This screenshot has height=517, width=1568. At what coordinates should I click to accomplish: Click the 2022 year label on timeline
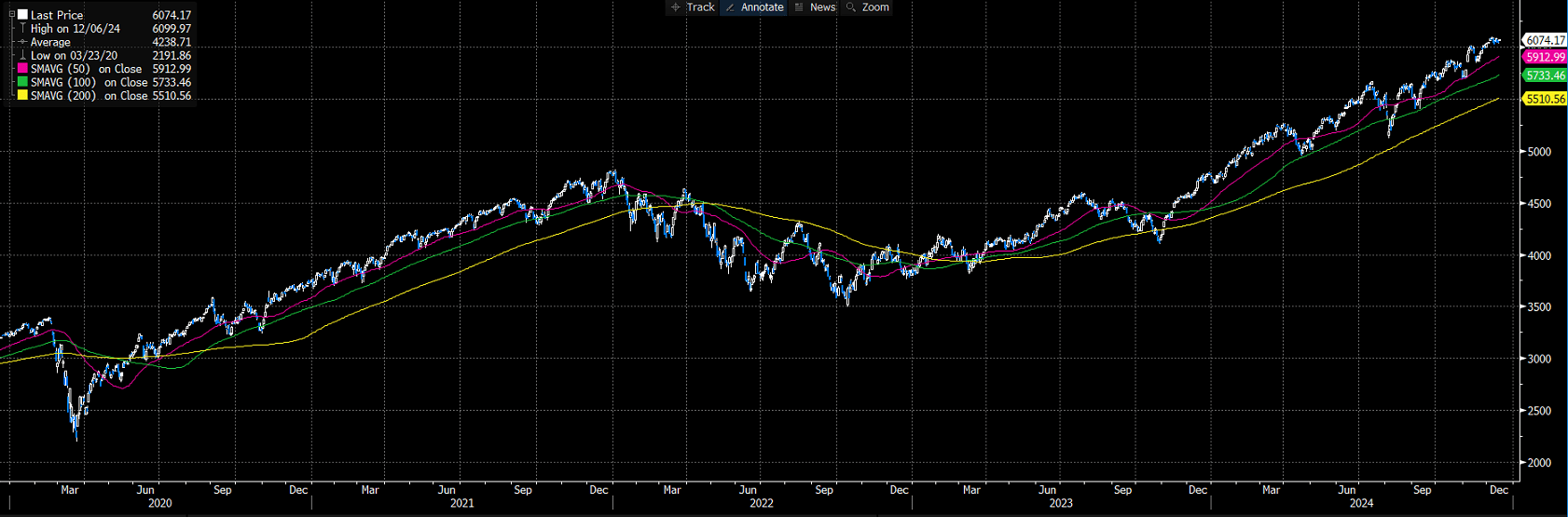pos(762,503)
